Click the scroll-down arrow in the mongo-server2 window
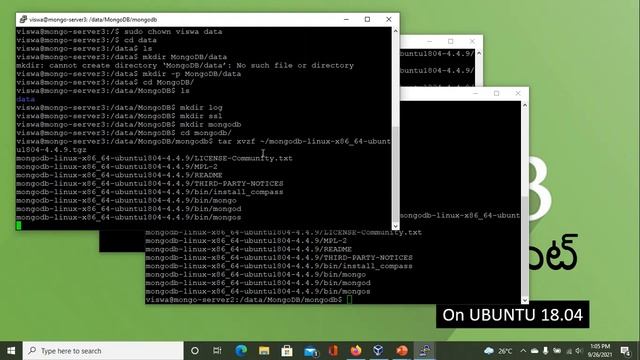 [x=525, y=300]
